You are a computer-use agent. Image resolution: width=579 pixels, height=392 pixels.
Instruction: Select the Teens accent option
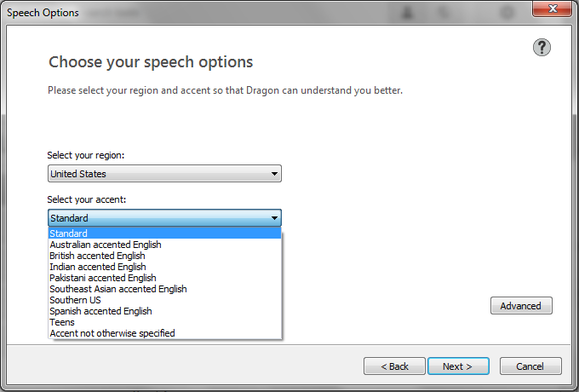pos(165,322)
